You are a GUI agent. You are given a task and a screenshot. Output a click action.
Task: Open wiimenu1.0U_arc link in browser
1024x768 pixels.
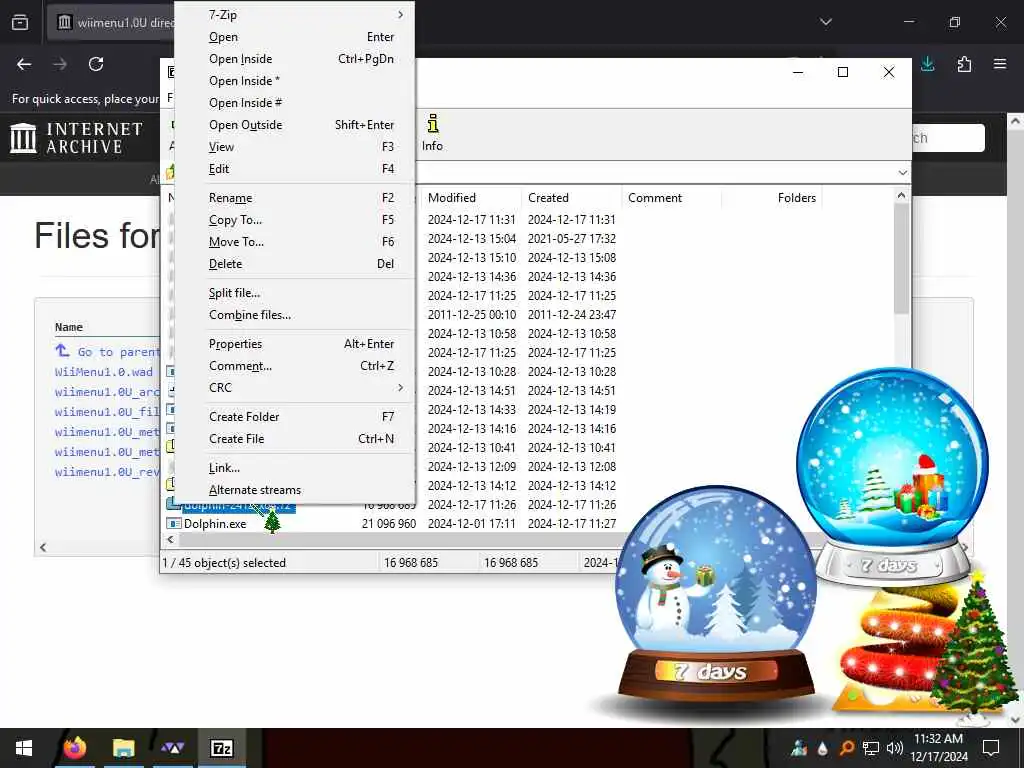[107, 392]
